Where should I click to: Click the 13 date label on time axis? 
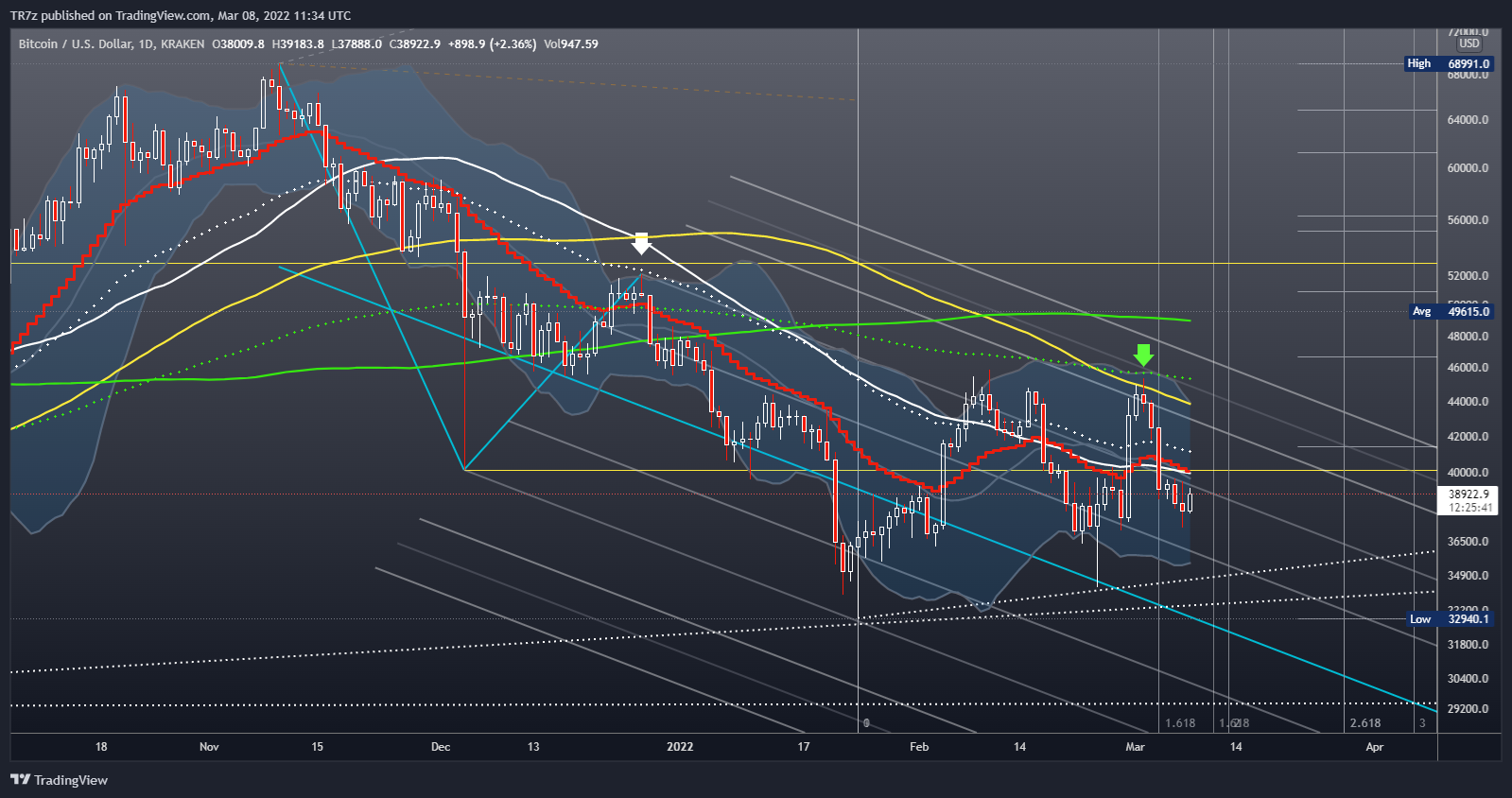tap(533, 747)
